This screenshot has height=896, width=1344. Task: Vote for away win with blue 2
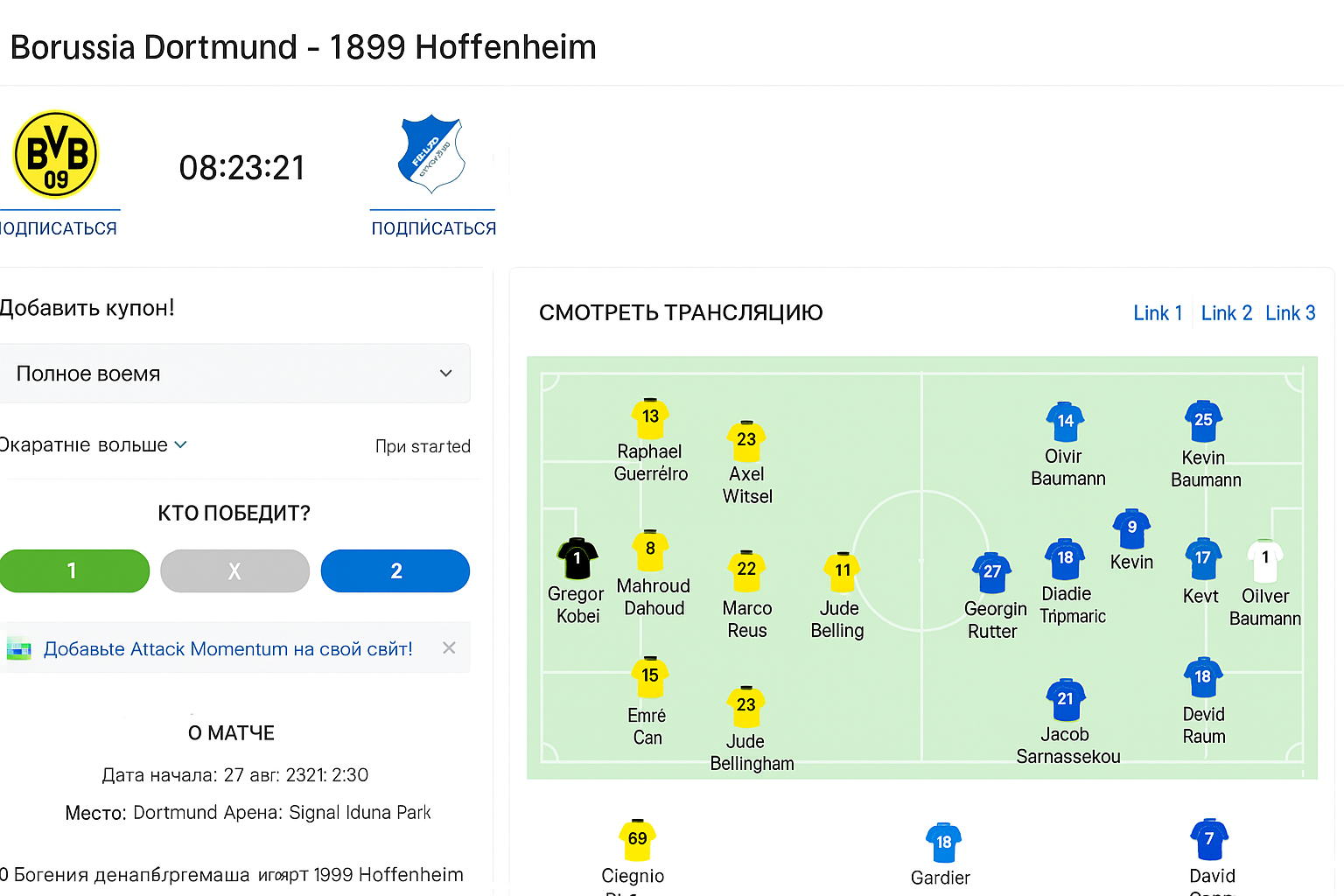click(395, 571)
